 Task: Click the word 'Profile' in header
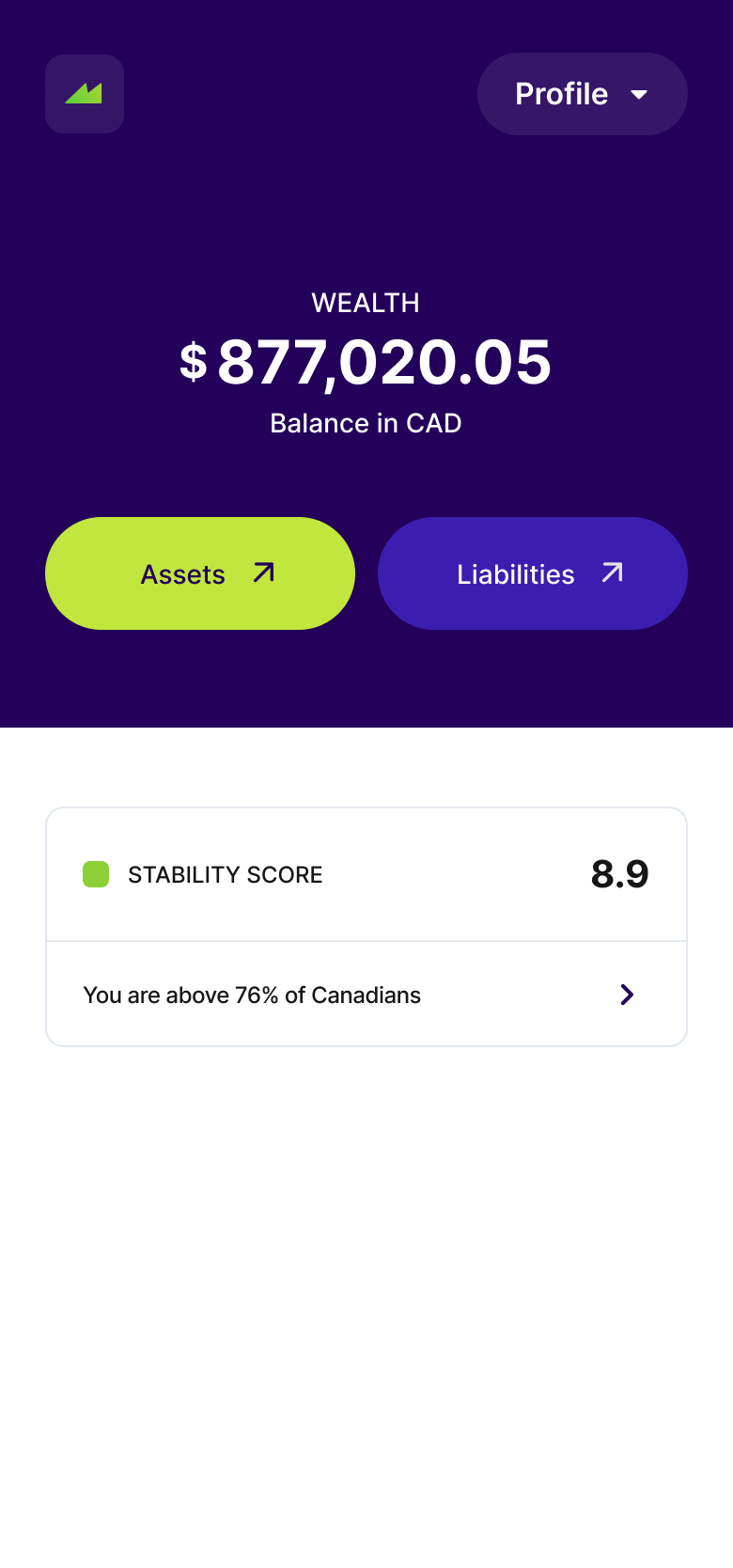tap(561, 94)
